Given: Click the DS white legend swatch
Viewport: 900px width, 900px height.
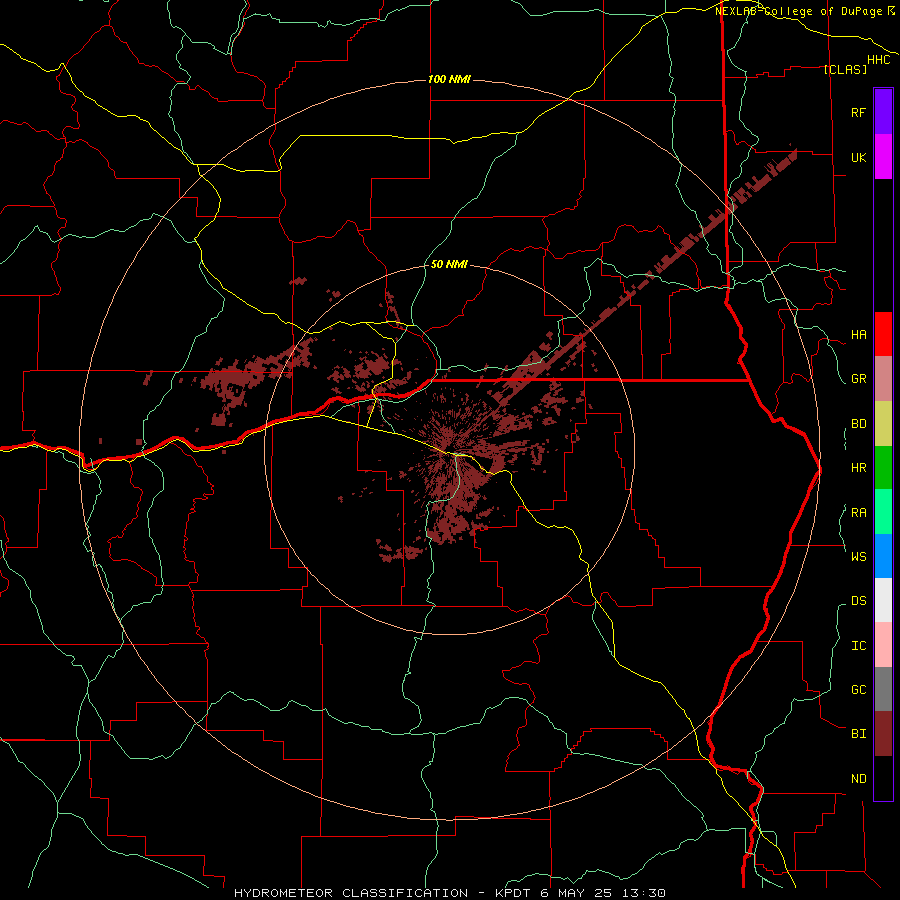Looking at the screenshot, I should (883, 600).
